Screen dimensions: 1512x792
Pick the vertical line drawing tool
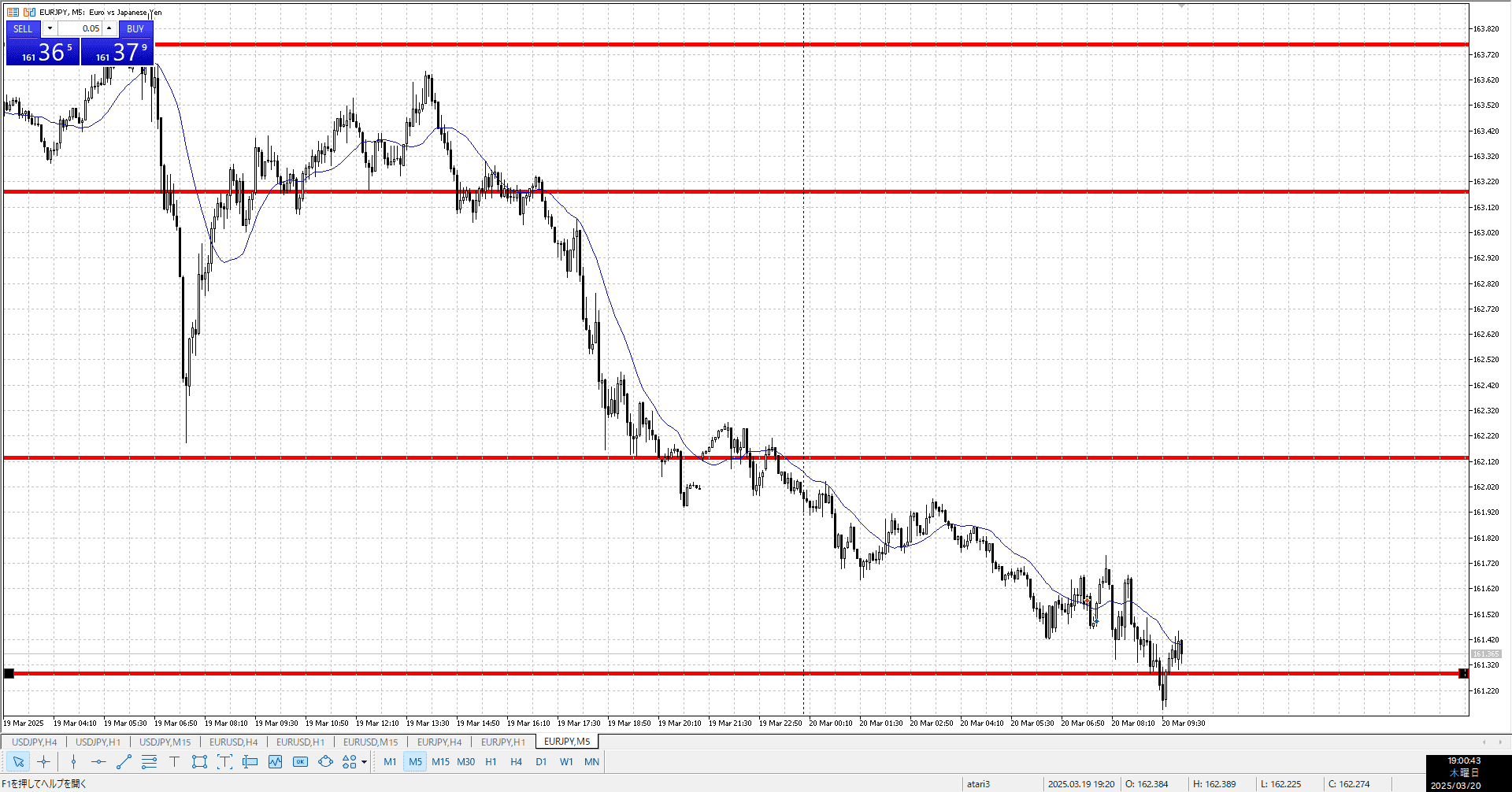(x=73, y=761)
